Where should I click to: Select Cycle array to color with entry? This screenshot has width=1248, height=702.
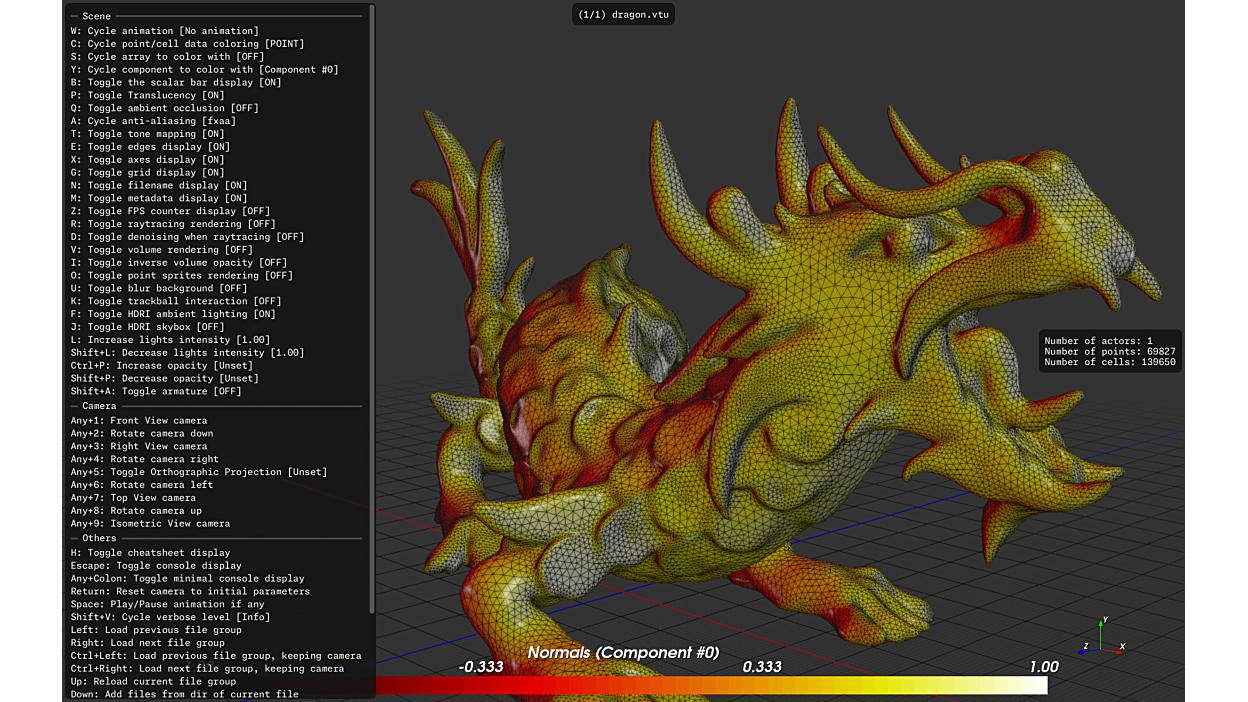167,57
